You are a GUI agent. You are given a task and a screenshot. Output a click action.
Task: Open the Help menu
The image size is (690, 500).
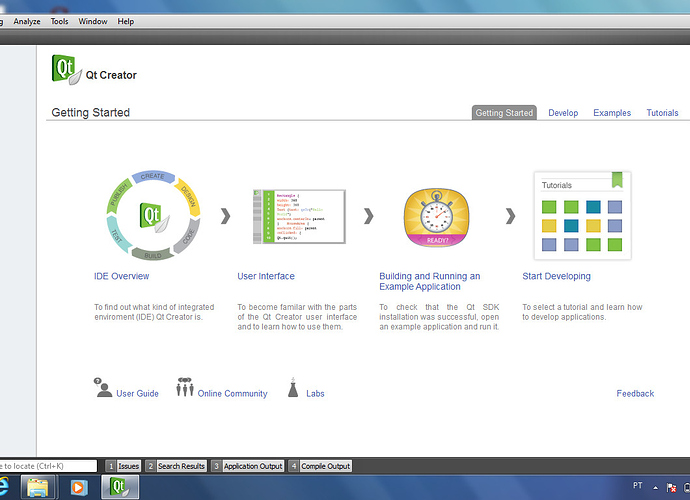coord(125,22)
